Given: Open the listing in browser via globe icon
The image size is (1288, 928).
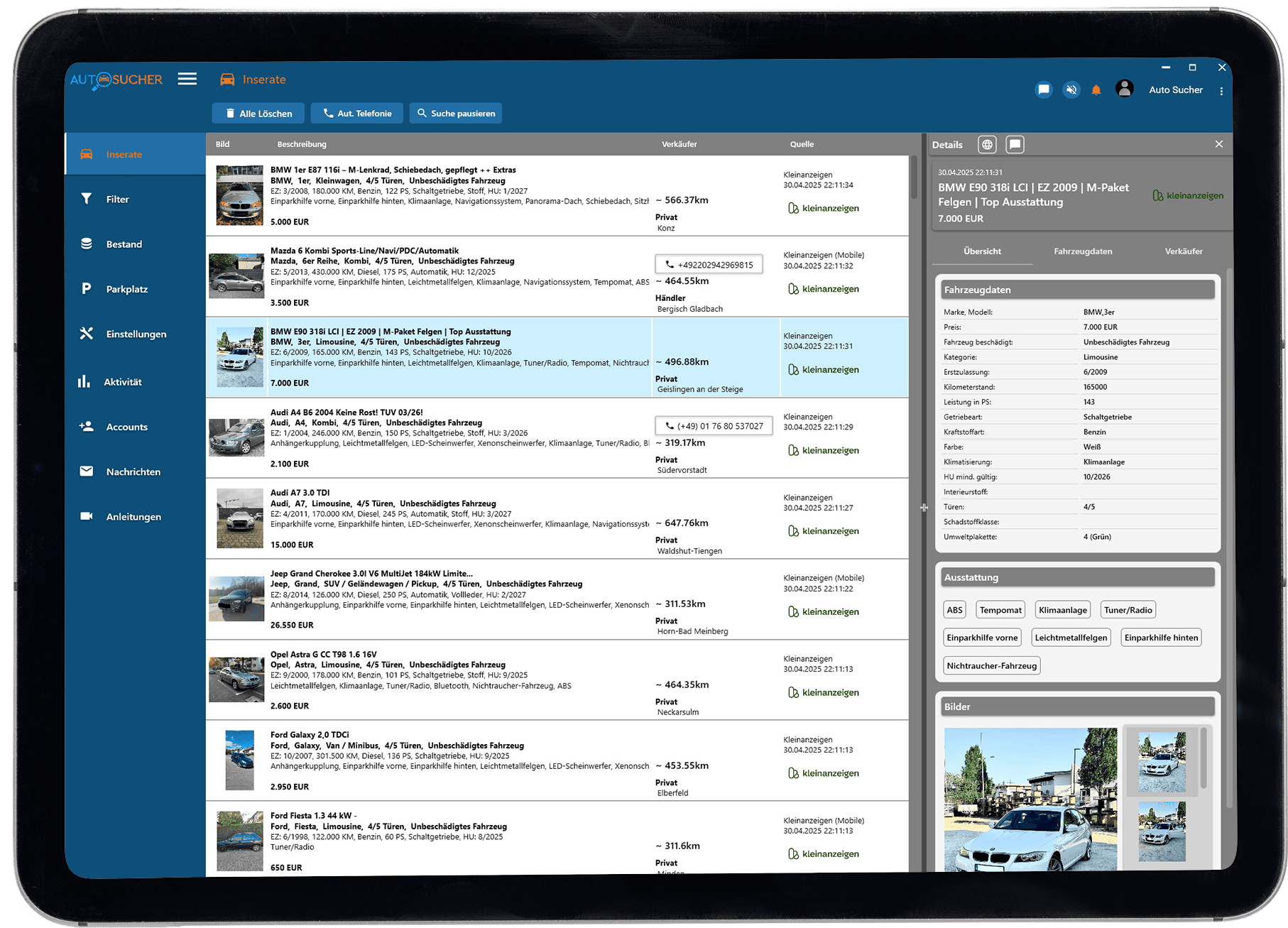Looking at the screenshot, I should 986,144.
